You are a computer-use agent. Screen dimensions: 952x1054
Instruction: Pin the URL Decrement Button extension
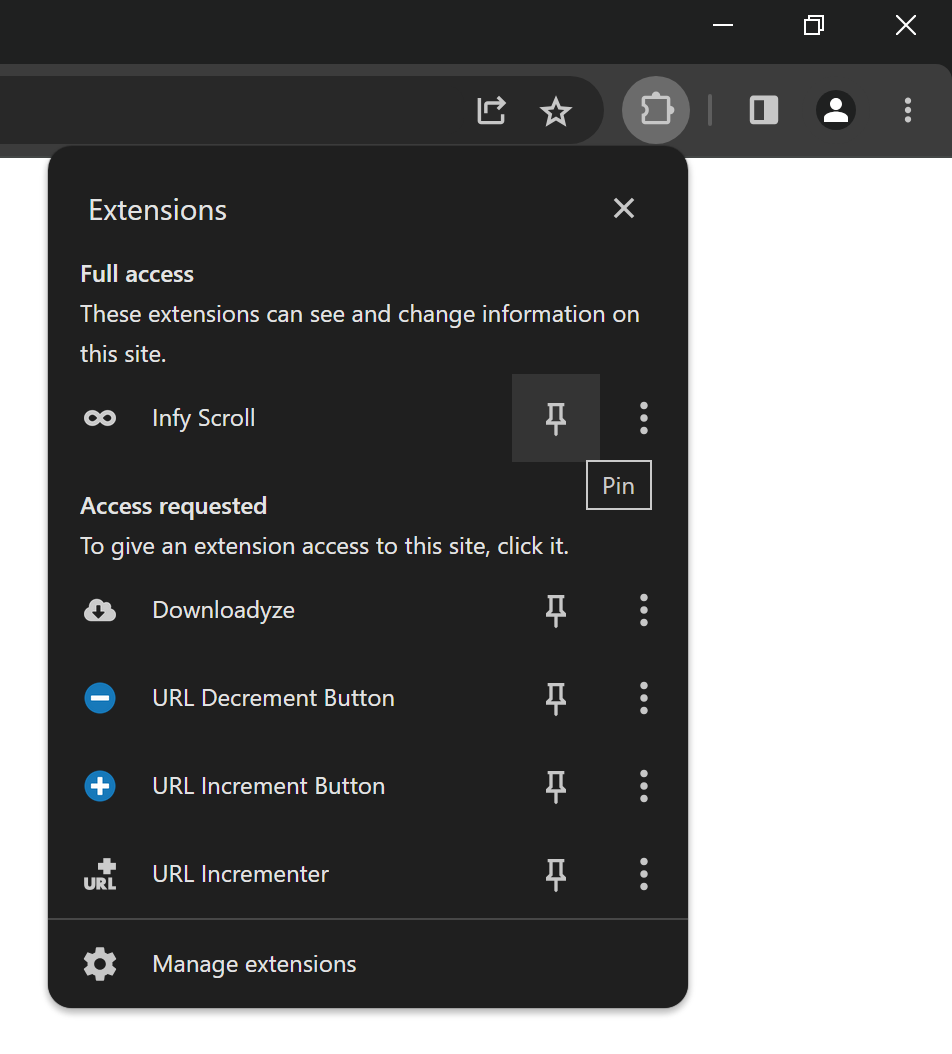click(x=555, y=698)
